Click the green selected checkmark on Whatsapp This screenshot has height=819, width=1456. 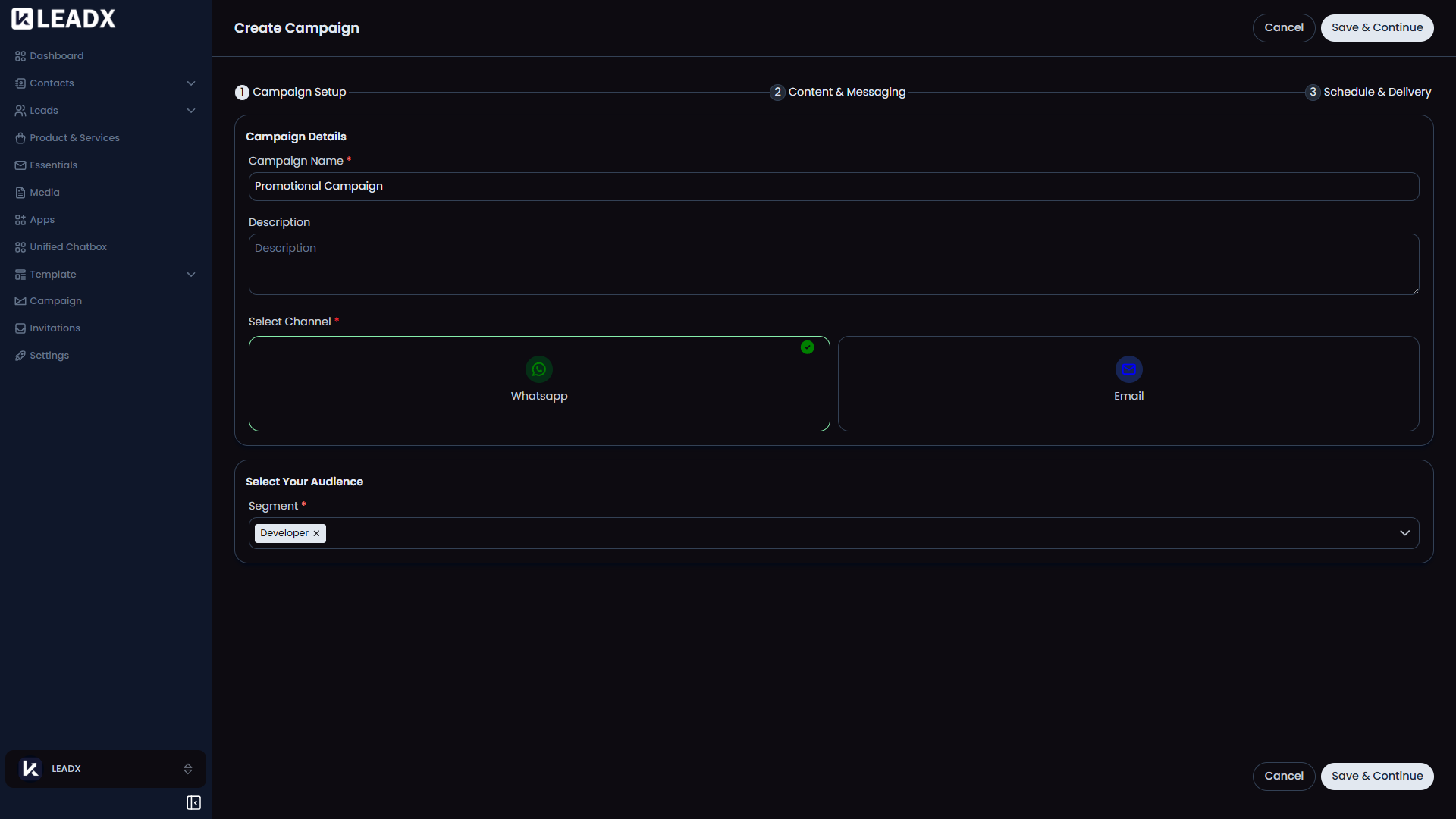[808, 347]
